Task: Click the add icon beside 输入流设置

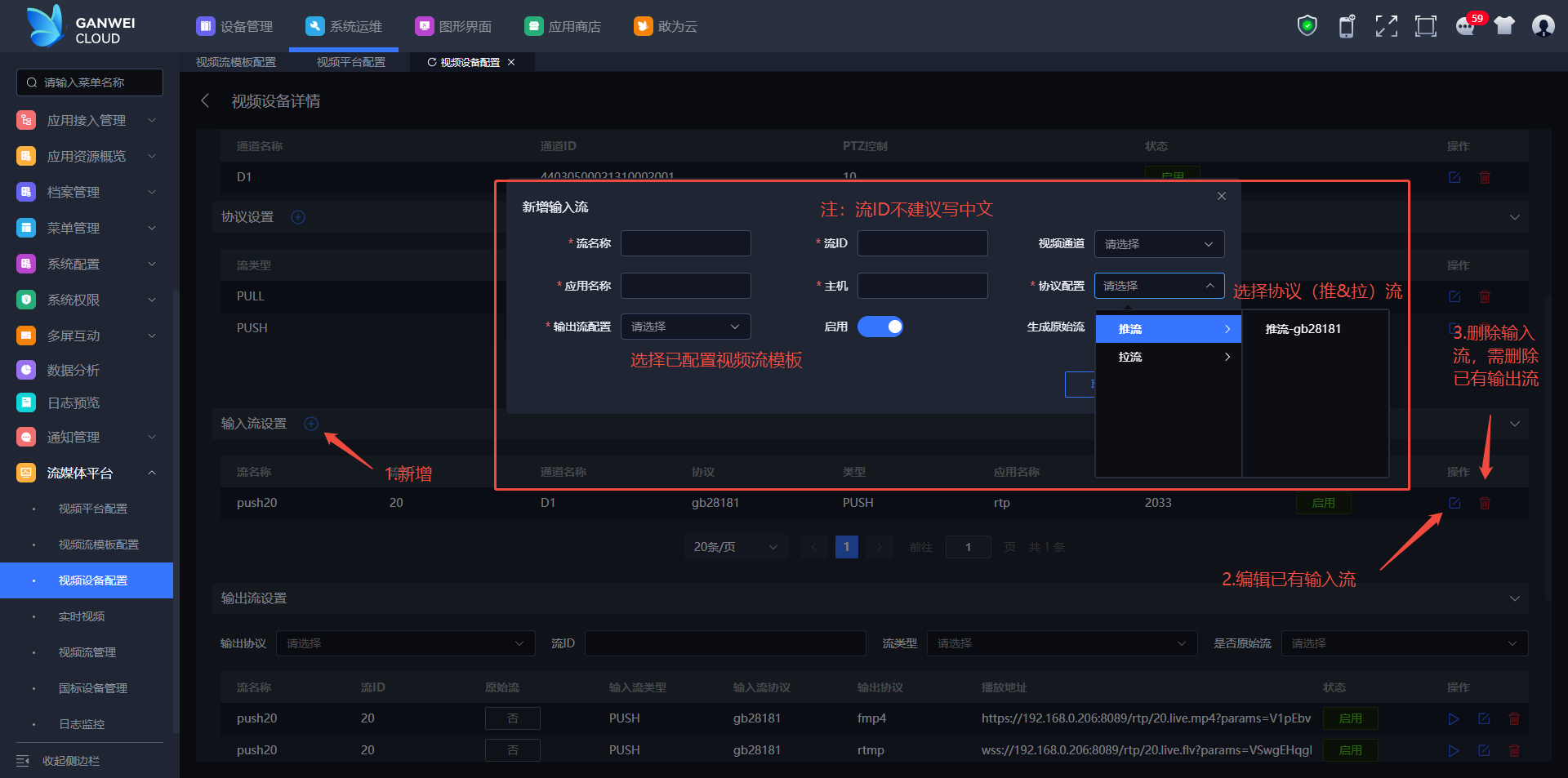Action: pyautogui.click(x=311, y=424)
